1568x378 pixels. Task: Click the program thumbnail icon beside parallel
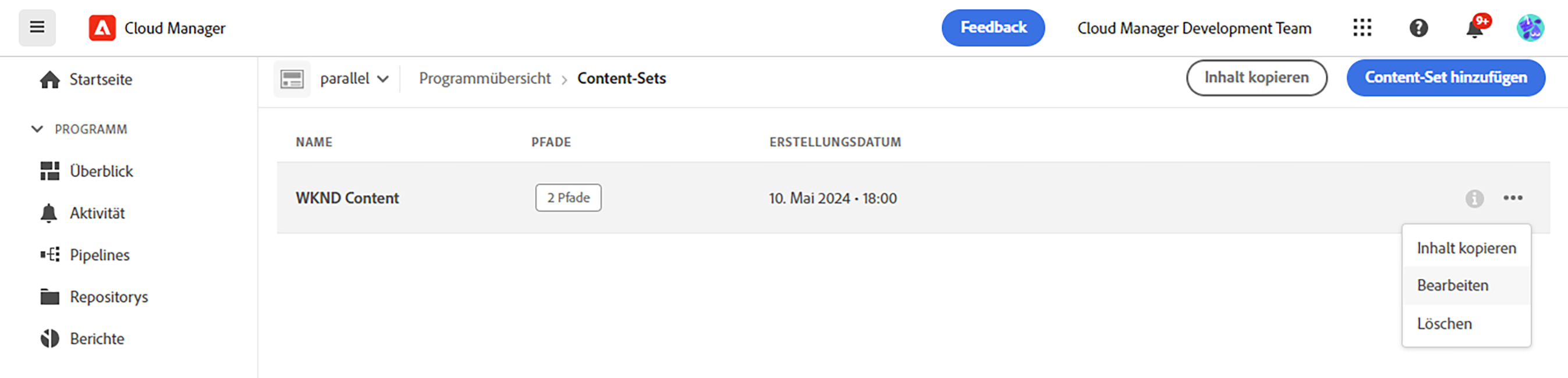click(292, 79)
